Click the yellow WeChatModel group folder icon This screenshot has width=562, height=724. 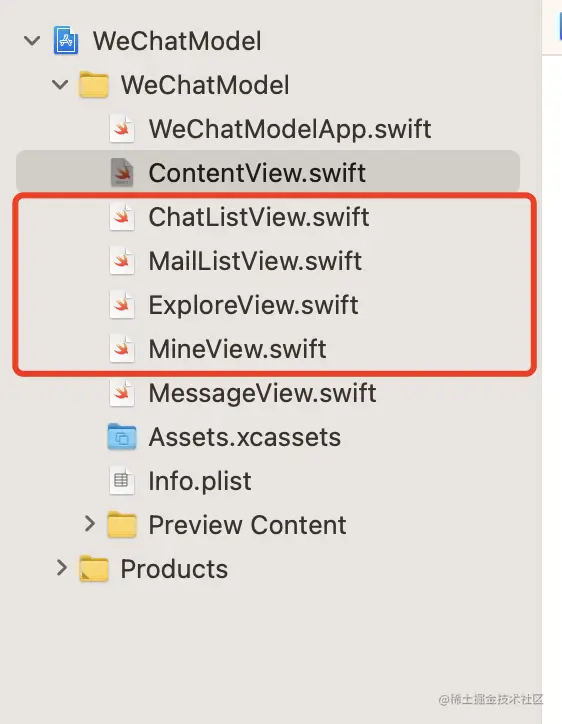pos(94,84)
